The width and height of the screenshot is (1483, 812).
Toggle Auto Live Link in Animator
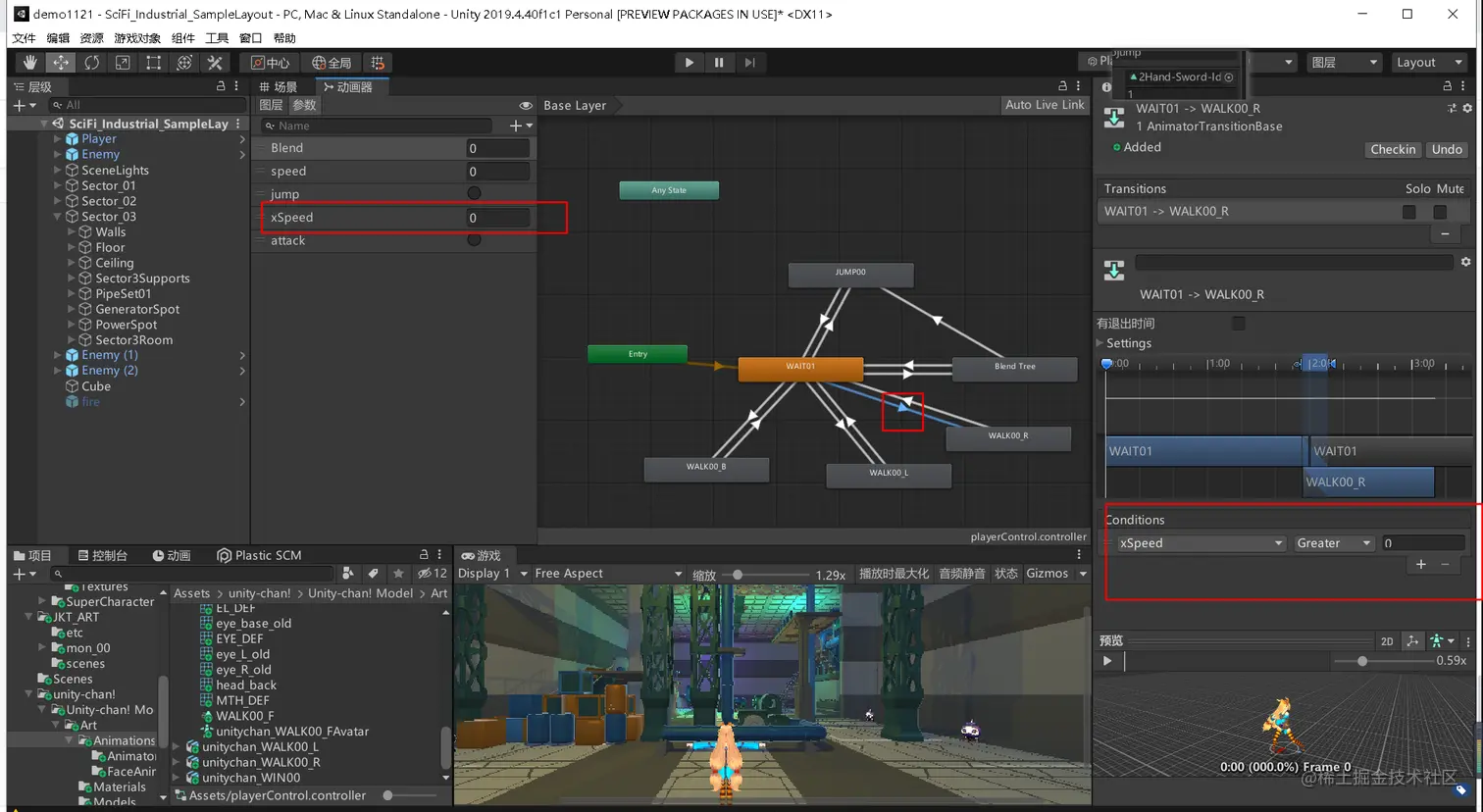tap(1045, 105)
